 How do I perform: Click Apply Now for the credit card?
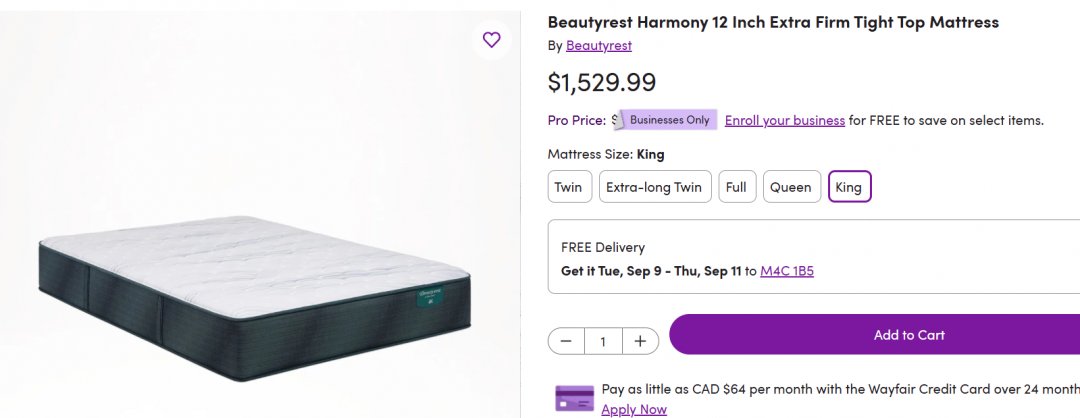click(x=634, y=409)
